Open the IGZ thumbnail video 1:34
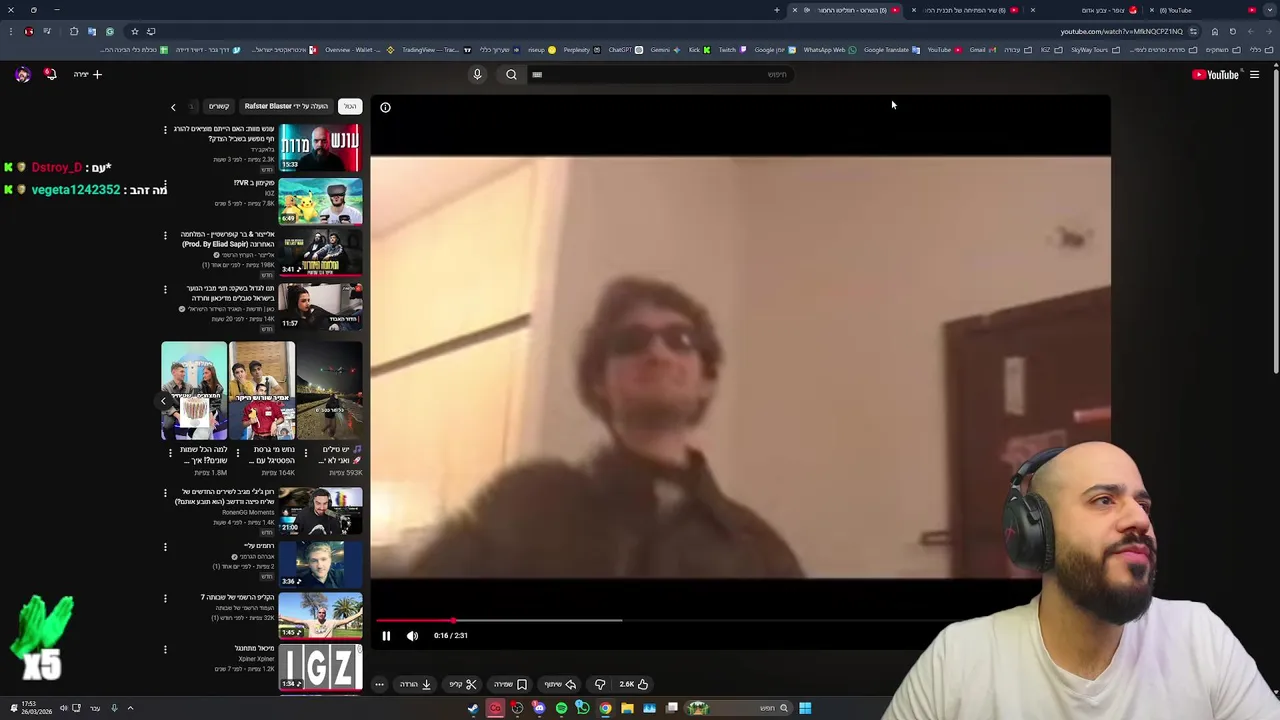This screenshot has height=720, width=1280. (320, 667)
